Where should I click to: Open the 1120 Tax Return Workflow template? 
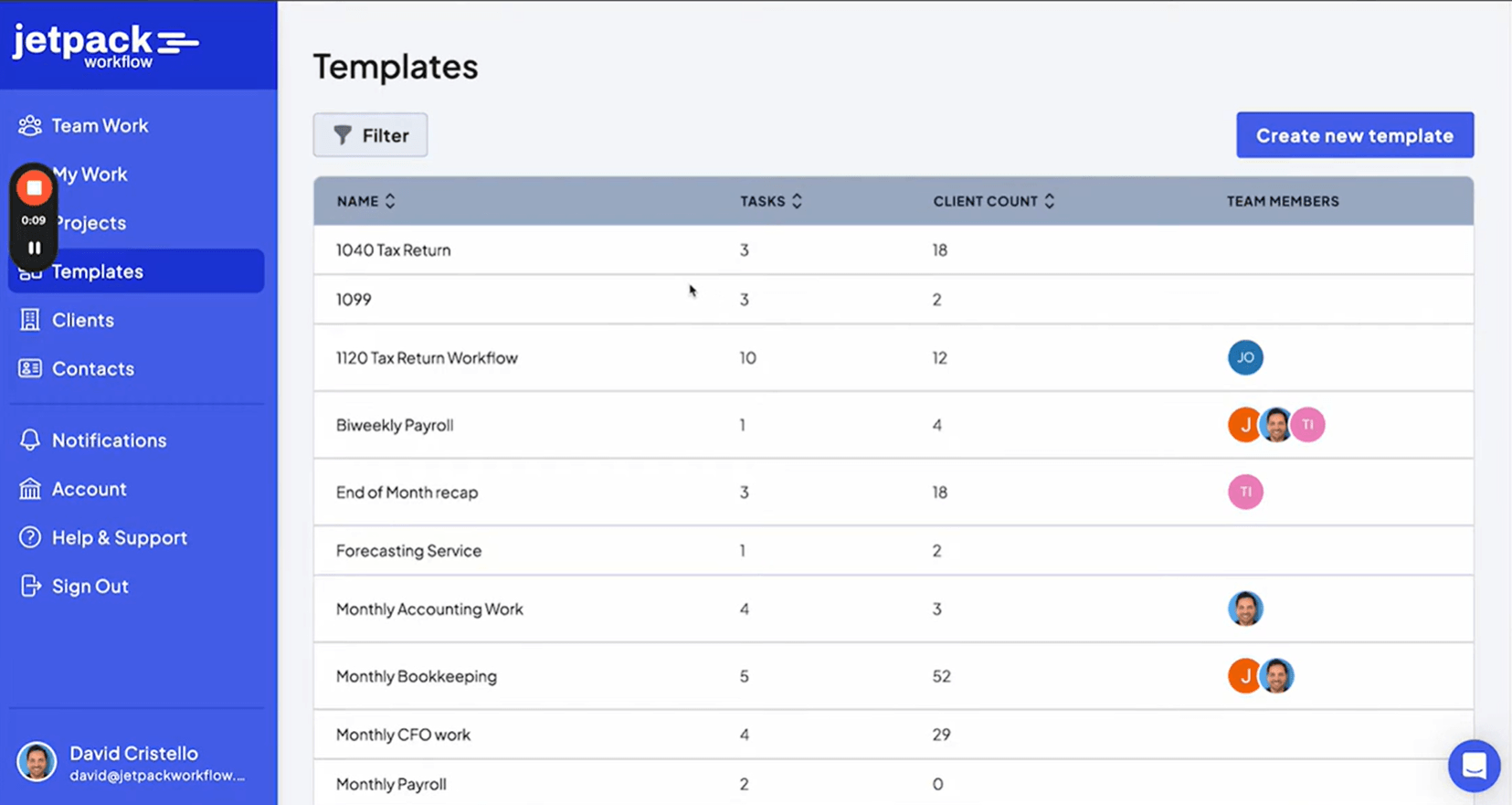click(x=427, y=358)
